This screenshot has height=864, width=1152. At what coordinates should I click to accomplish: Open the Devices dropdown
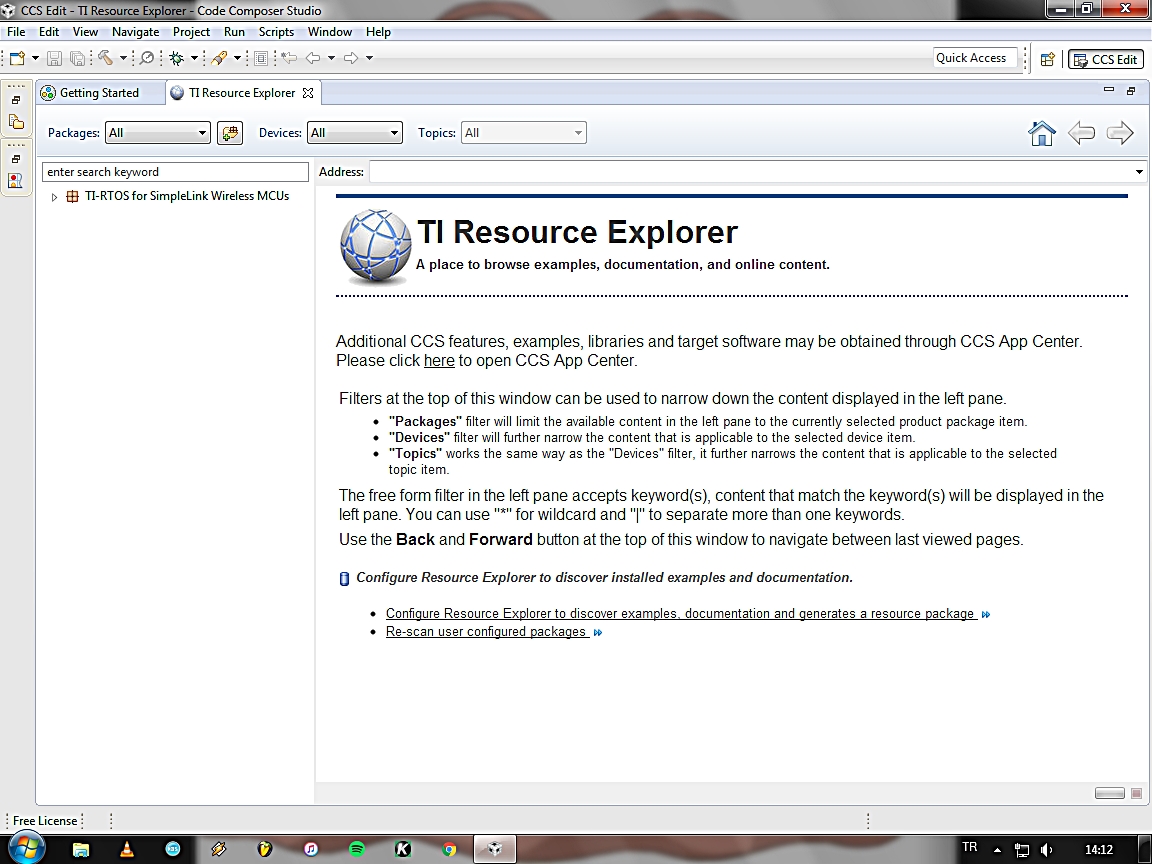pos(355,133)
